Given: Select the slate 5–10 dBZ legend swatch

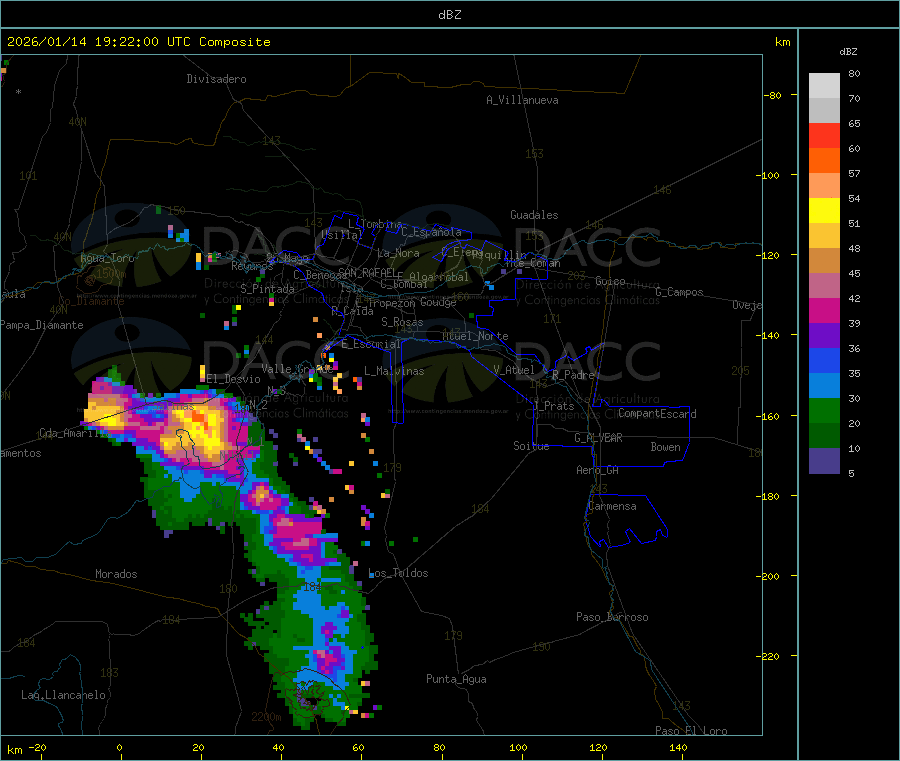Looking at the screenshot, I should click(824, 461).
